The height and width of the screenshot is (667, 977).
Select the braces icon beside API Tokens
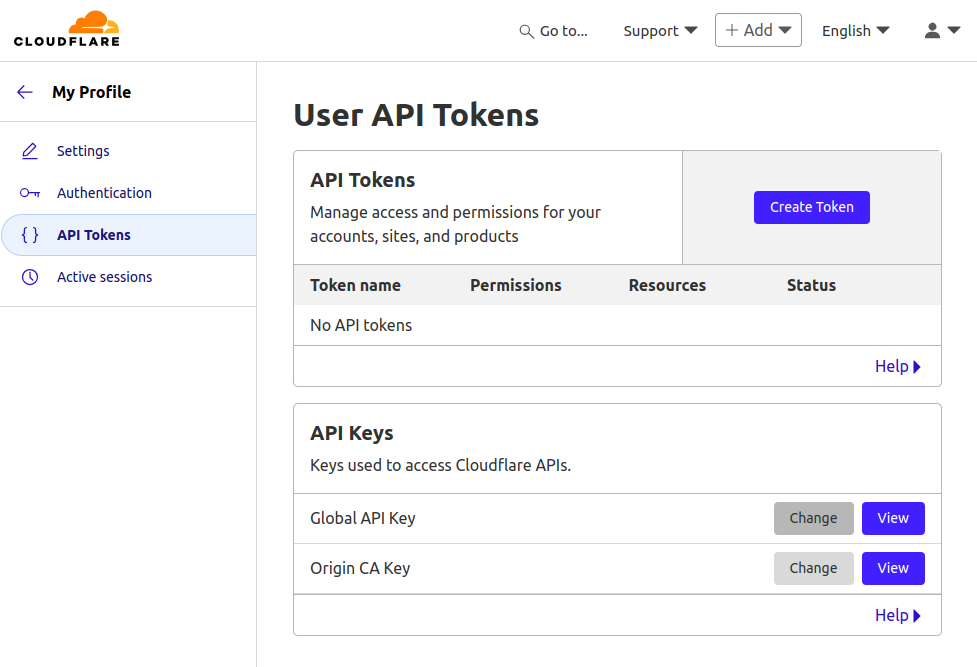[x=30, y=234]
